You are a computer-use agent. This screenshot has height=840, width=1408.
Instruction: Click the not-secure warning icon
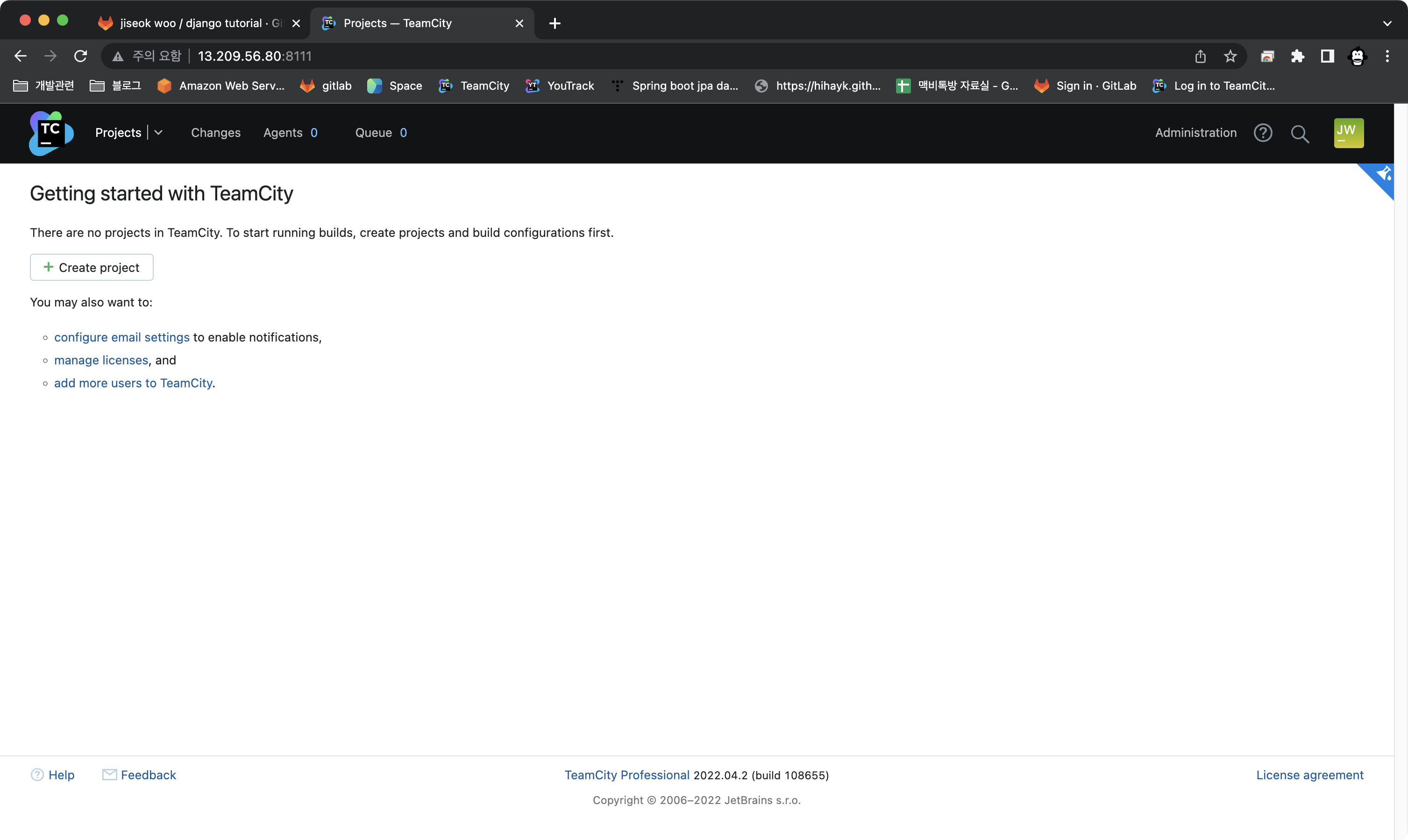(118, 56)
